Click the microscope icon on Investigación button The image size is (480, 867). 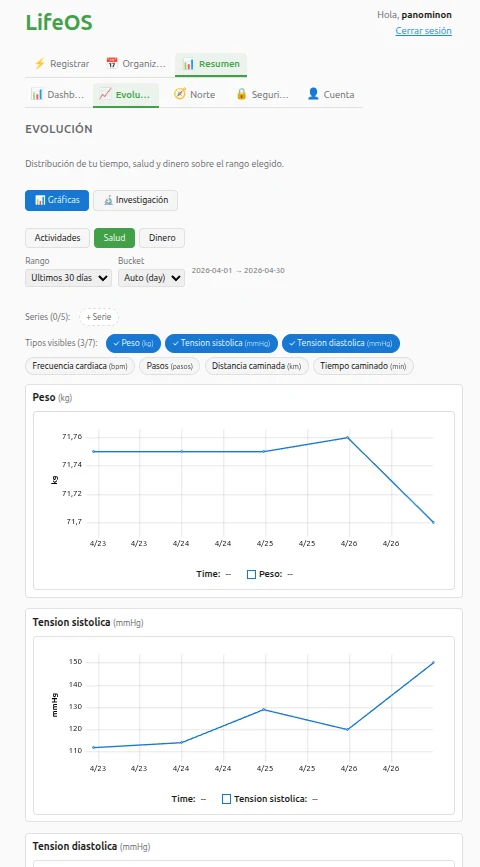108,200
